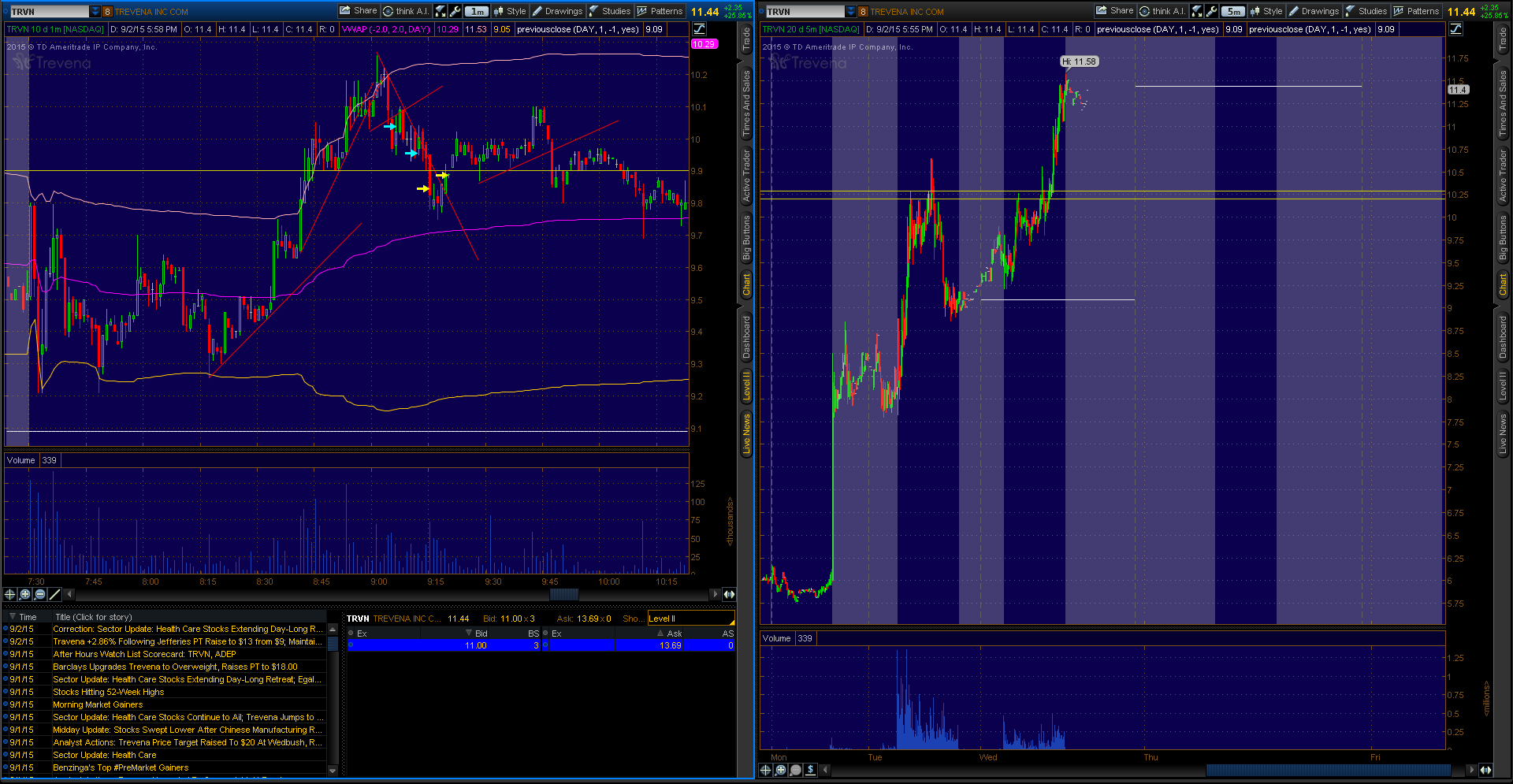Zoom in on the right chart
The image size is (1513, 784).
pyautogui.click(x=780, y=770)
